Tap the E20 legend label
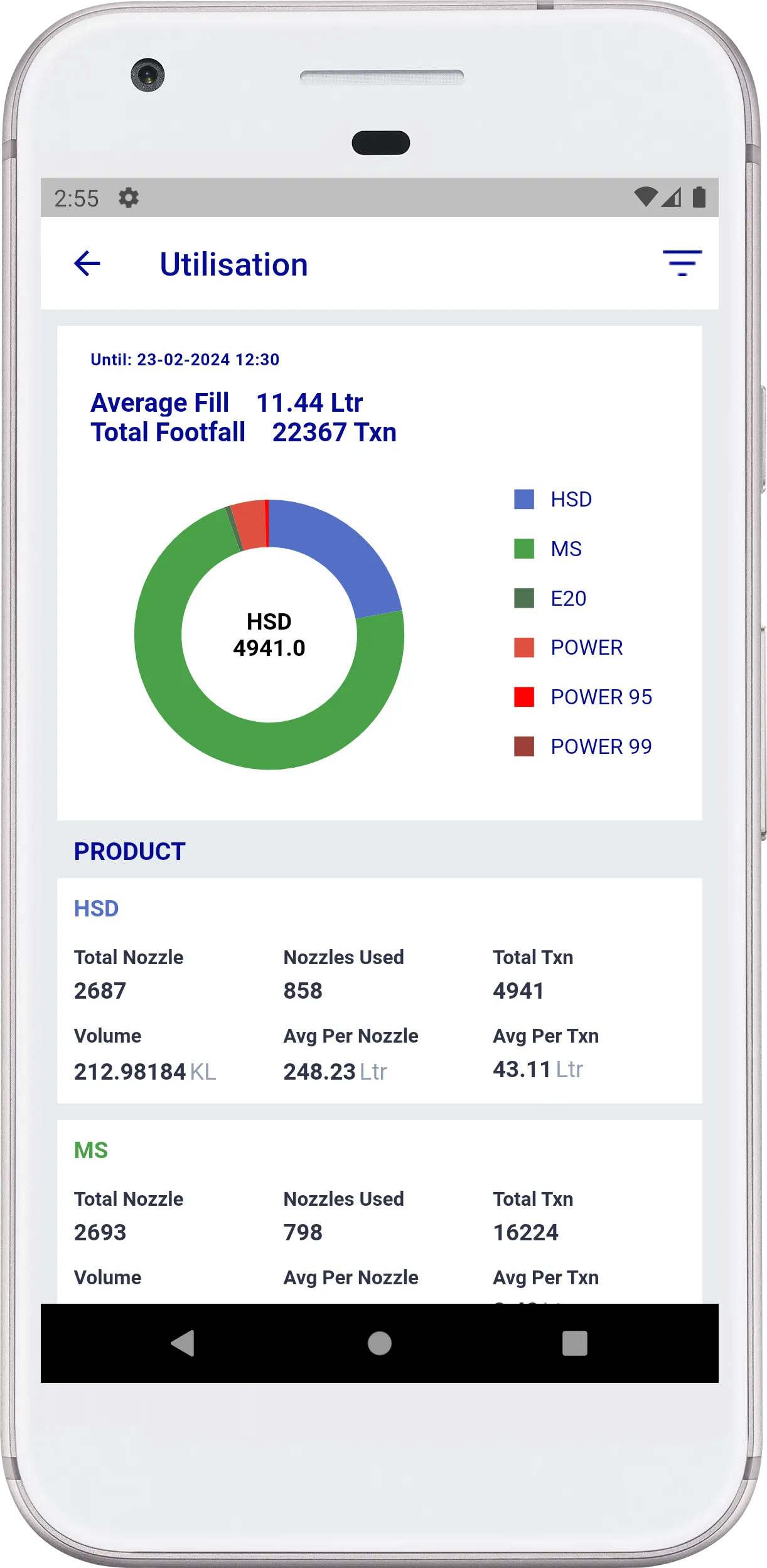 click(569, 599)
